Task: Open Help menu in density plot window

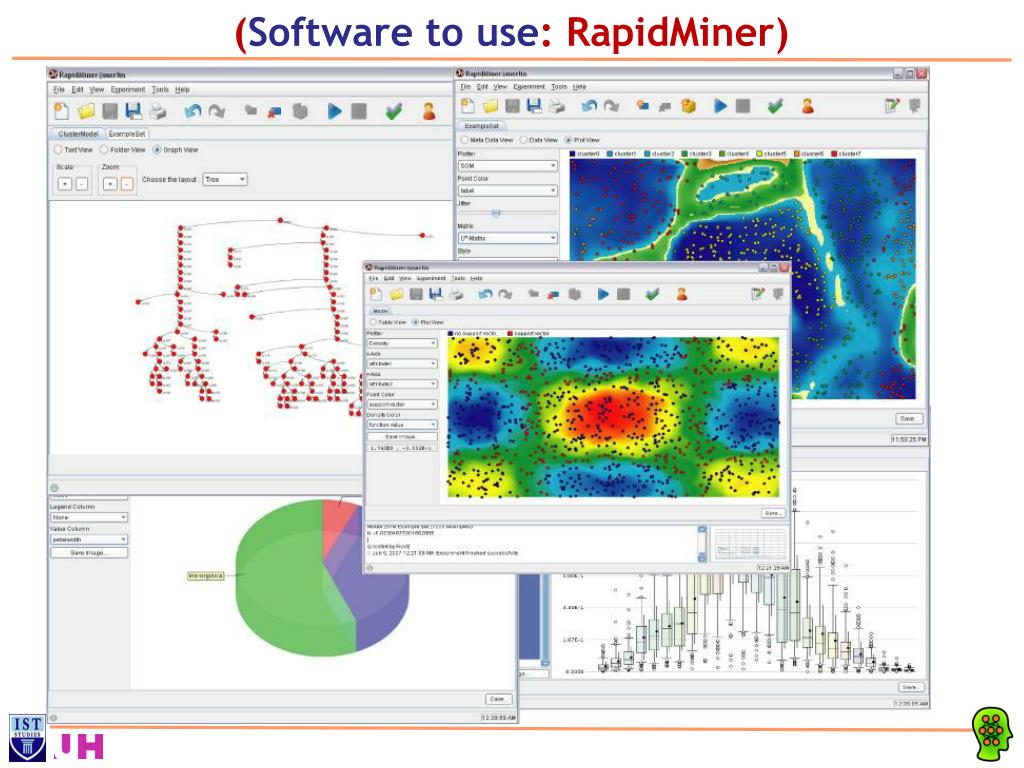Action: coord(476,278)
